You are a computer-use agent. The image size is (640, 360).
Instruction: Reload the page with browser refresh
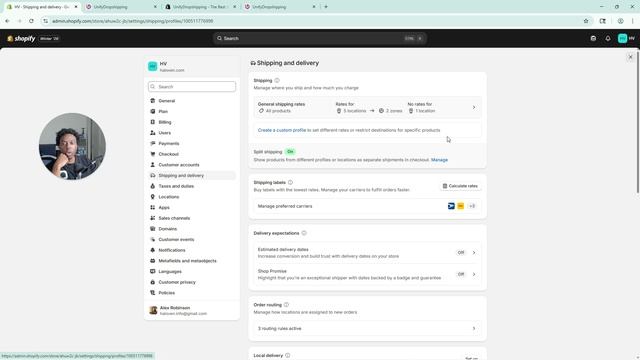(x=31, y=21)
